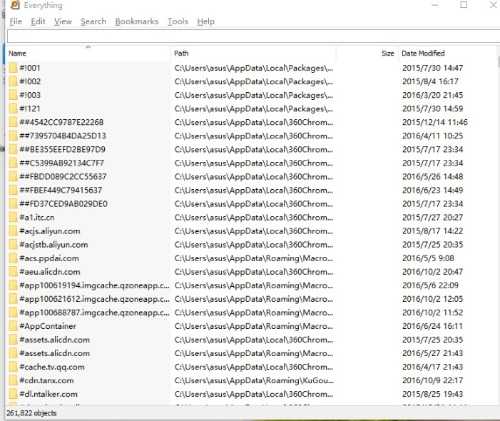Select folder icon of #dl.ntalker.com
The width and height of the screenshot is (500, 421).
(13, 394)
